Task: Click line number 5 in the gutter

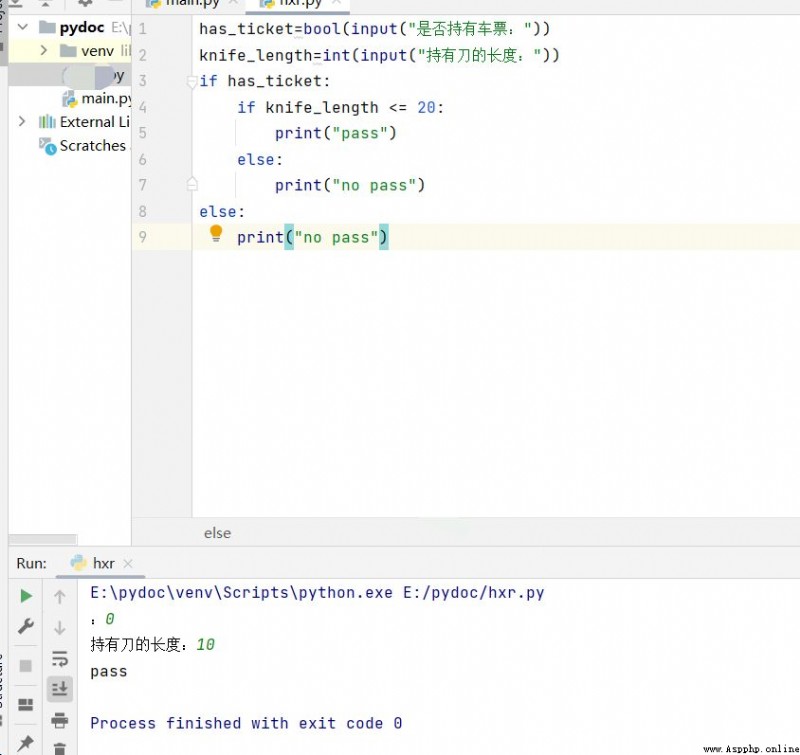Action: tap(142, 133)
